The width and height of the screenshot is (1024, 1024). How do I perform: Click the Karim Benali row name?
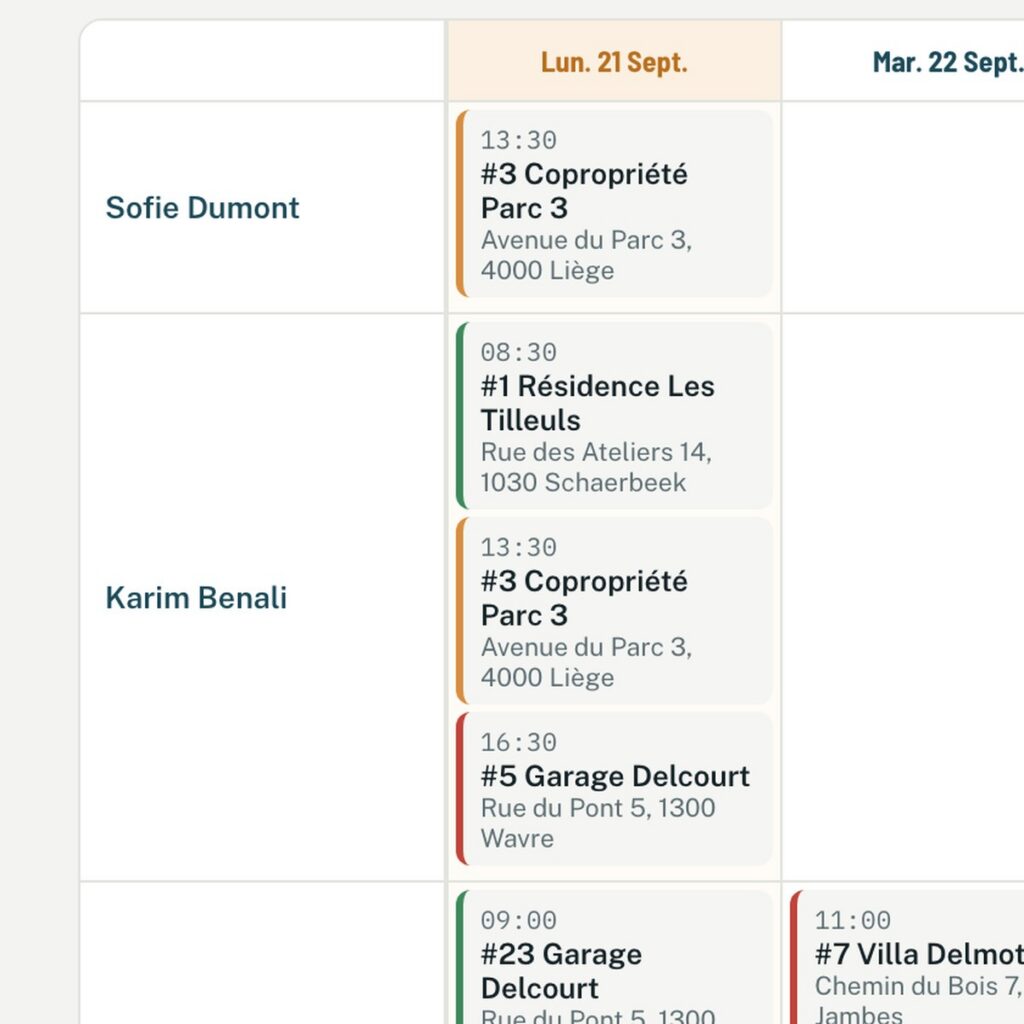[197, 598]
